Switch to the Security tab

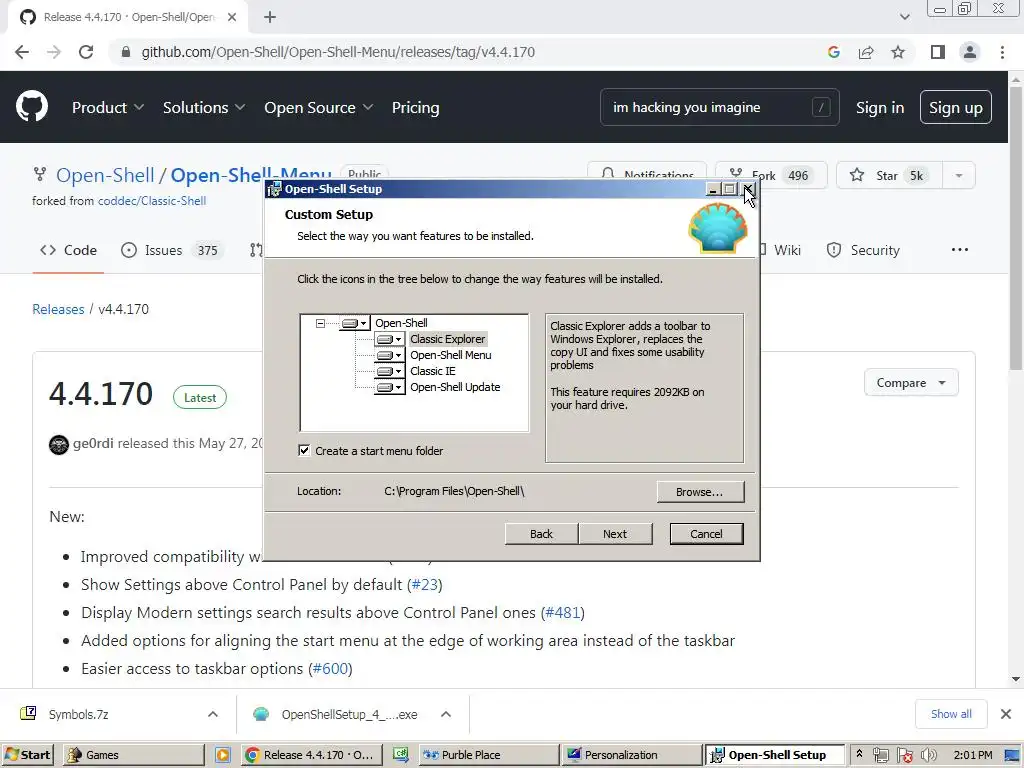pyautogui.click(x=863, y=250)
